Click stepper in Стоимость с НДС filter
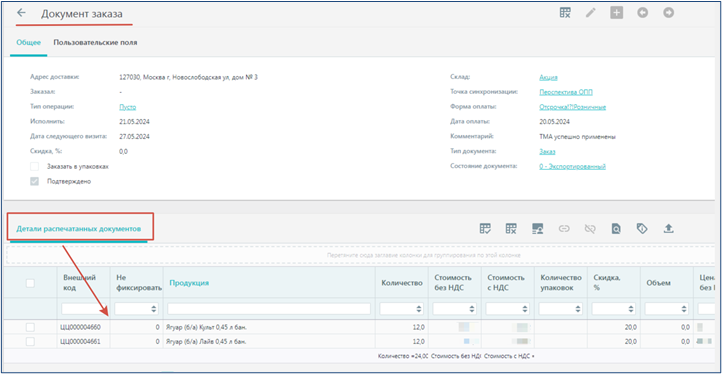The width and height of the screenshot is (722, 374). coord(525,309)
